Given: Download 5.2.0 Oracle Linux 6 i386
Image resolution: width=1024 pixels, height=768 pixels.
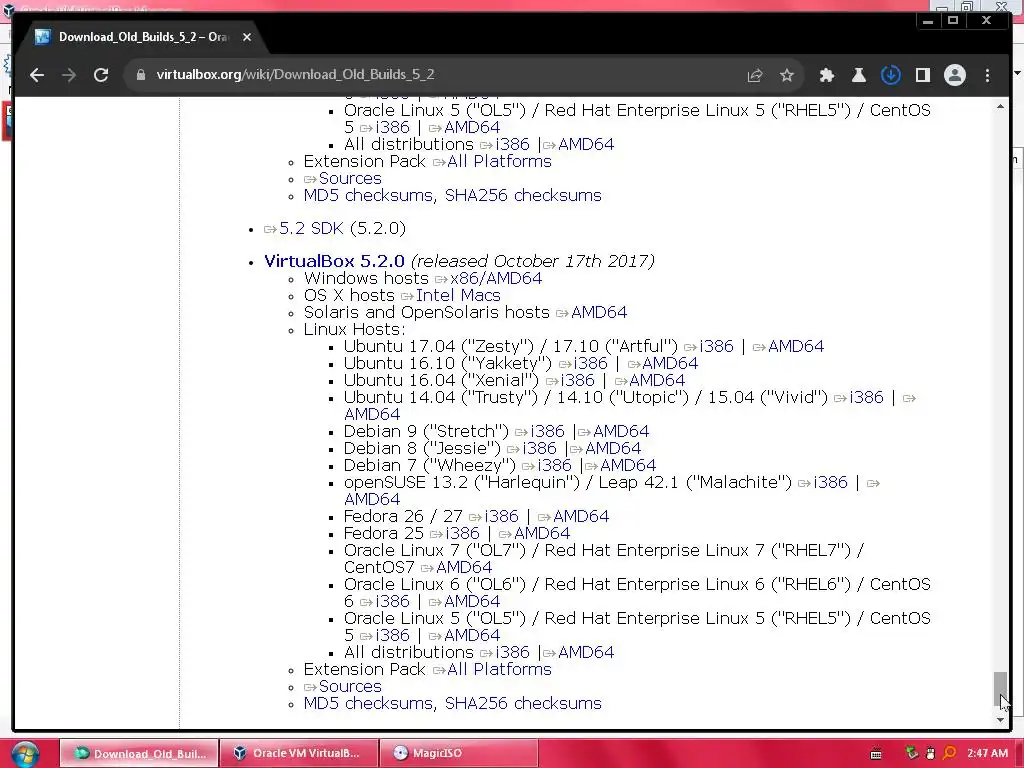Looking at the screenshot, I should (x=392, y=601).
